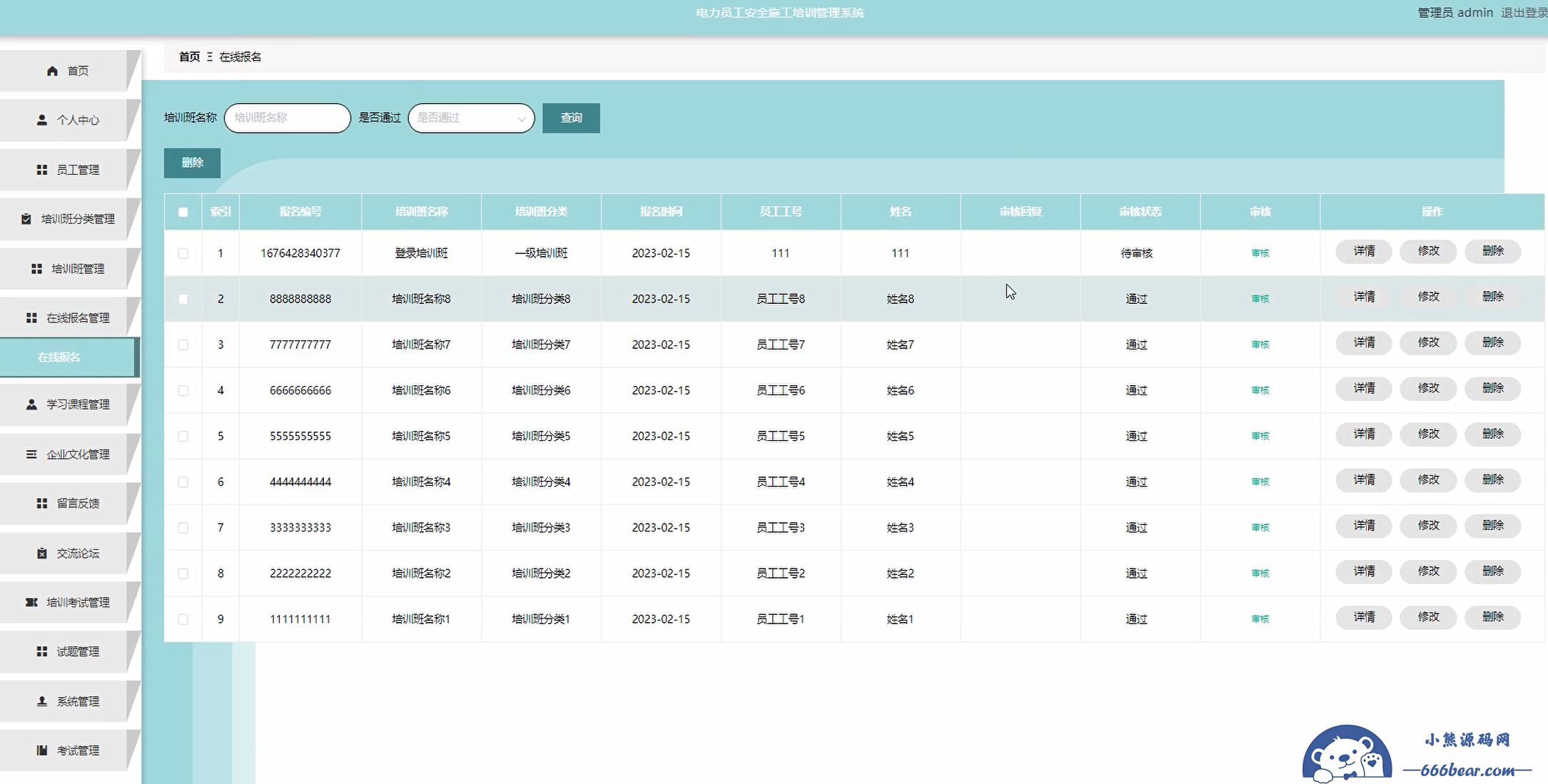
Task: Click 审核 link in row 1
Action: point(1260,253)
